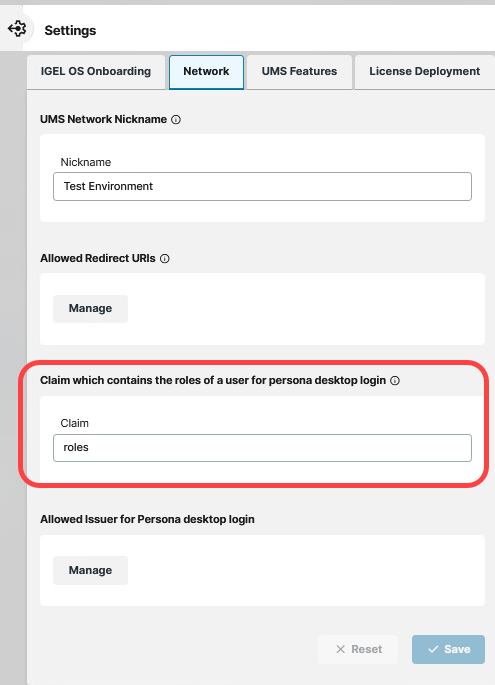The image size is (495, 685).
Task: Click the X icon on the Reset button
Action: point(341,649)
